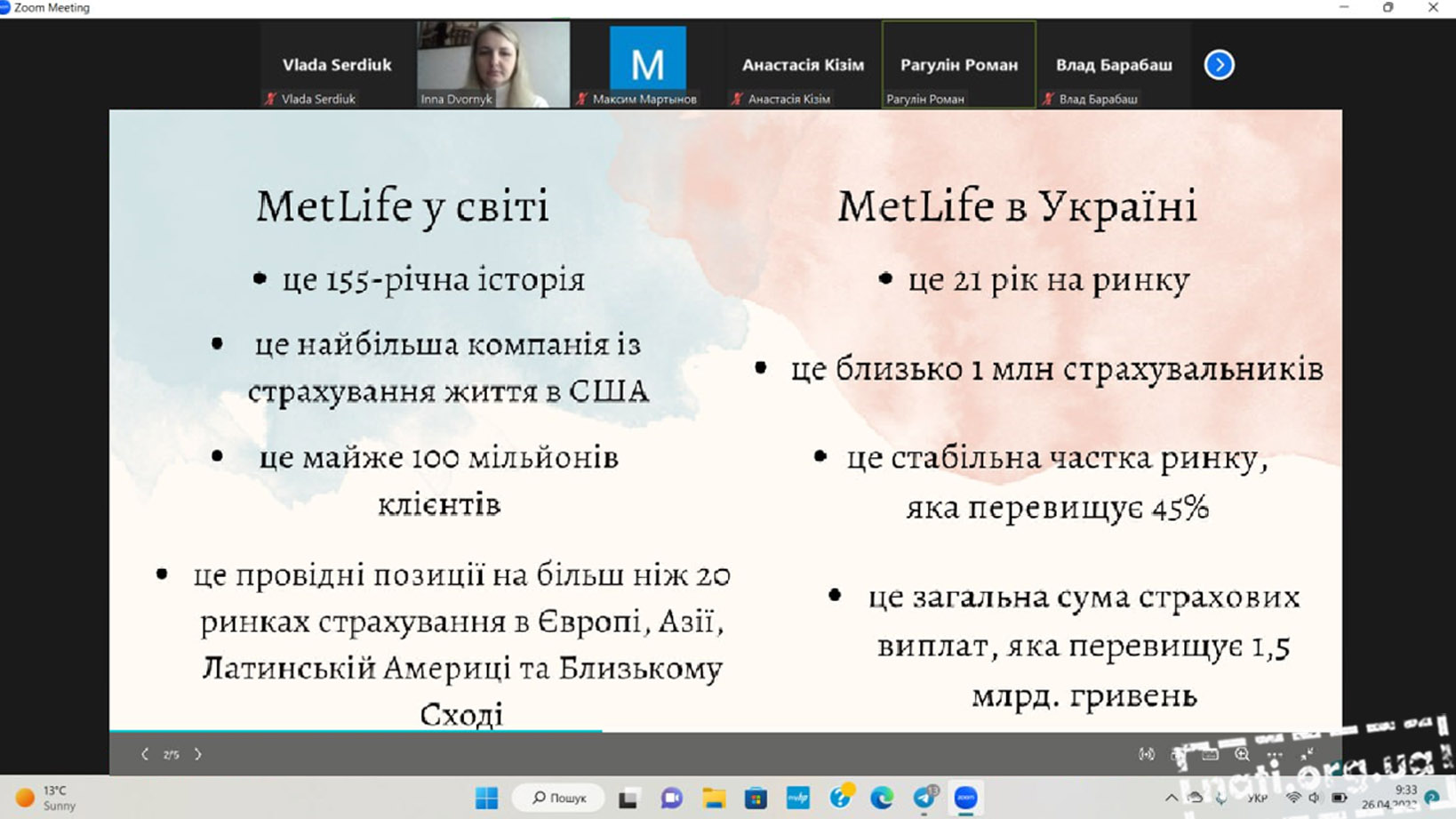Expand the hidden system tray icons chevron
This screenshot has height=819, width=1456.
[1172, 799]
